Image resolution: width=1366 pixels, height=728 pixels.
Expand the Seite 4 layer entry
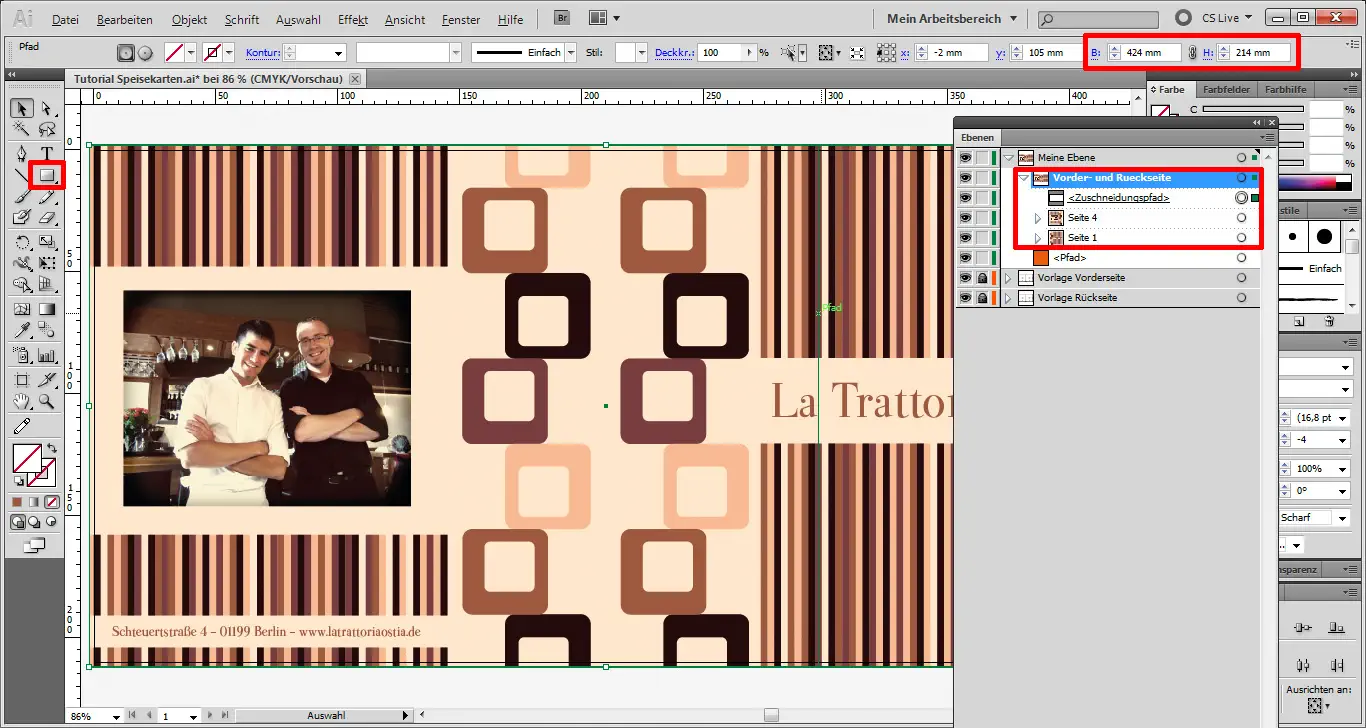tap(1038, 218)
